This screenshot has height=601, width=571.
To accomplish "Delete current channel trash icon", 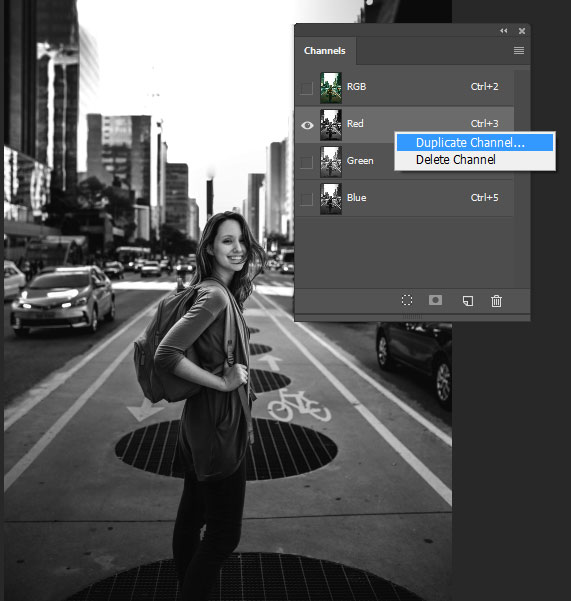I will pyautogui.click(x=496, y=300).
